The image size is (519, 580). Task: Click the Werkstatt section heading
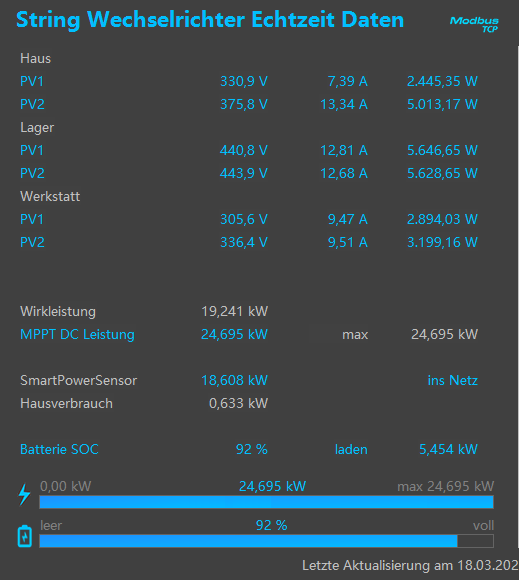(x=50, y=196)
